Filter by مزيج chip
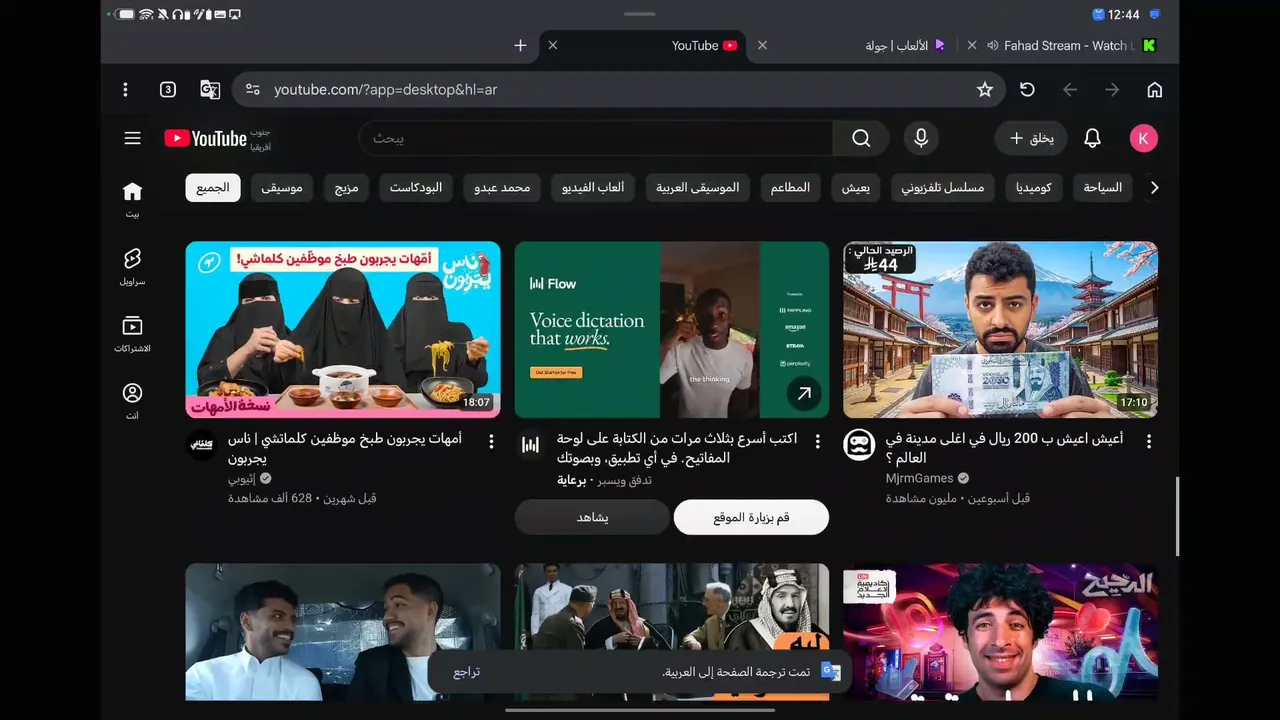Screen dimensions: 1280x720 click(x=346, y=188)
